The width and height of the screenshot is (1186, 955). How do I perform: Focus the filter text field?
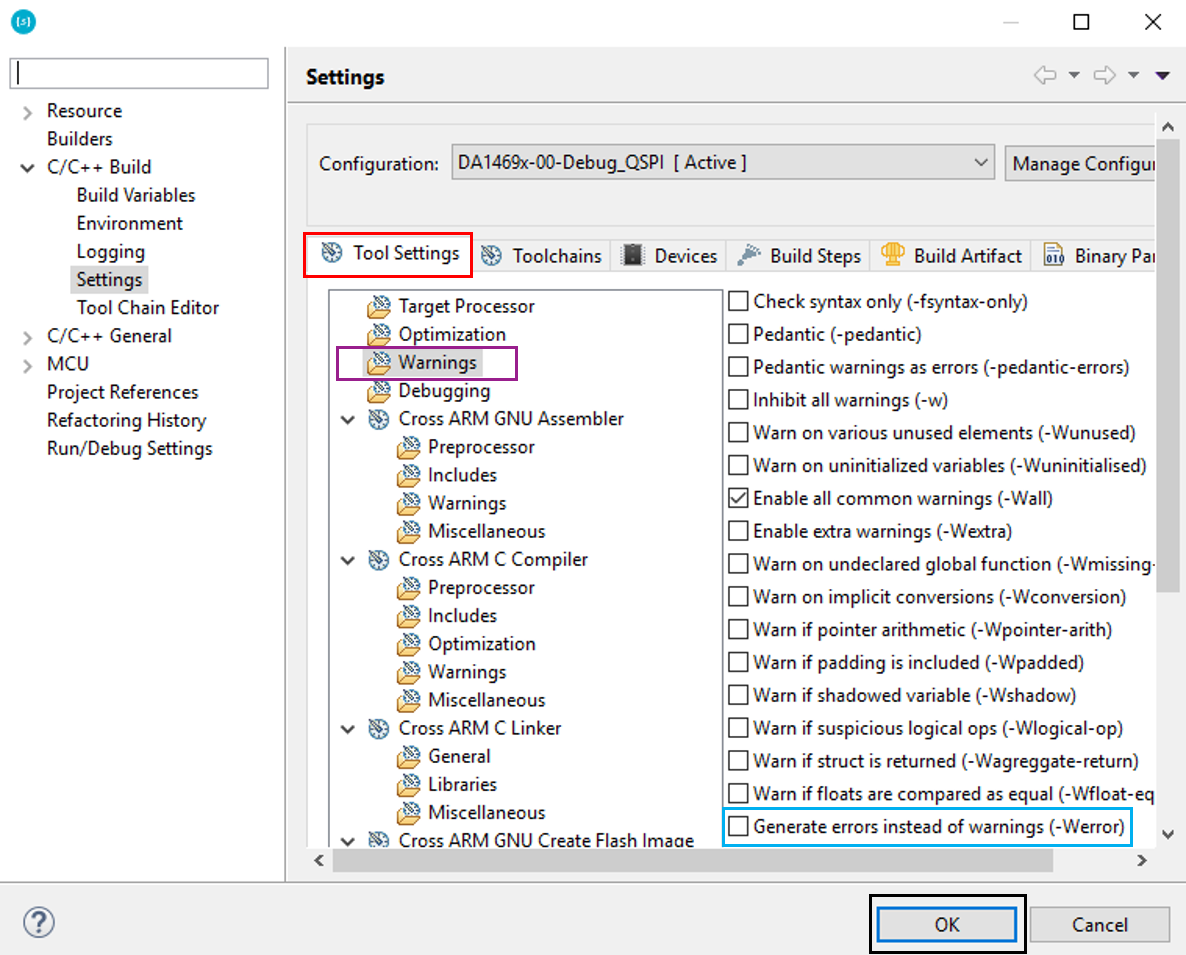tap(139, 73)
